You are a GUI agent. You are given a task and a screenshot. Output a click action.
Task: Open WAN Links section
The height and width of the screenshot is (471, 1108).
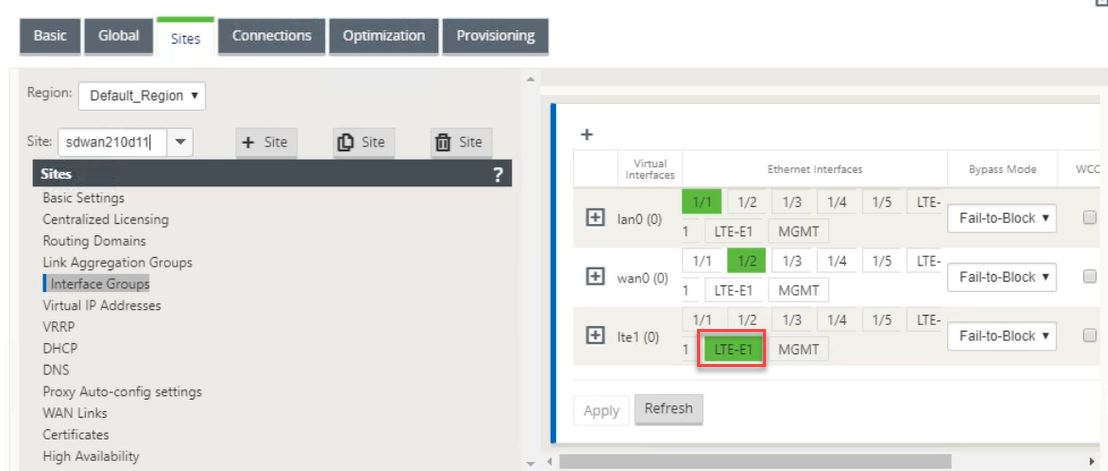[75, 413]
